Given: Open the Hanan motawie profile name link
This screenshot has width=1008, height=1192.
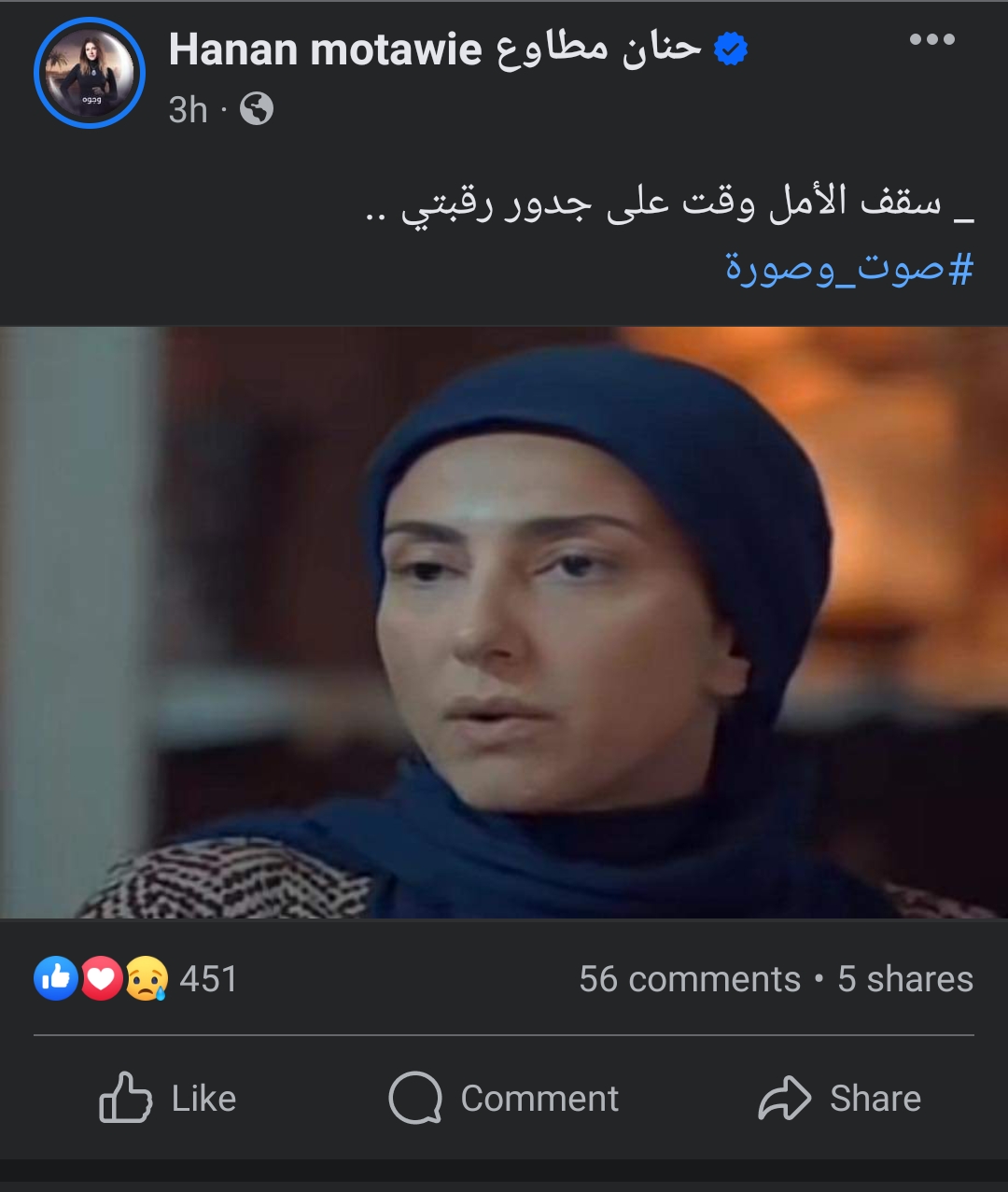Looking at the screenshot, I should [x=435, y=49].
